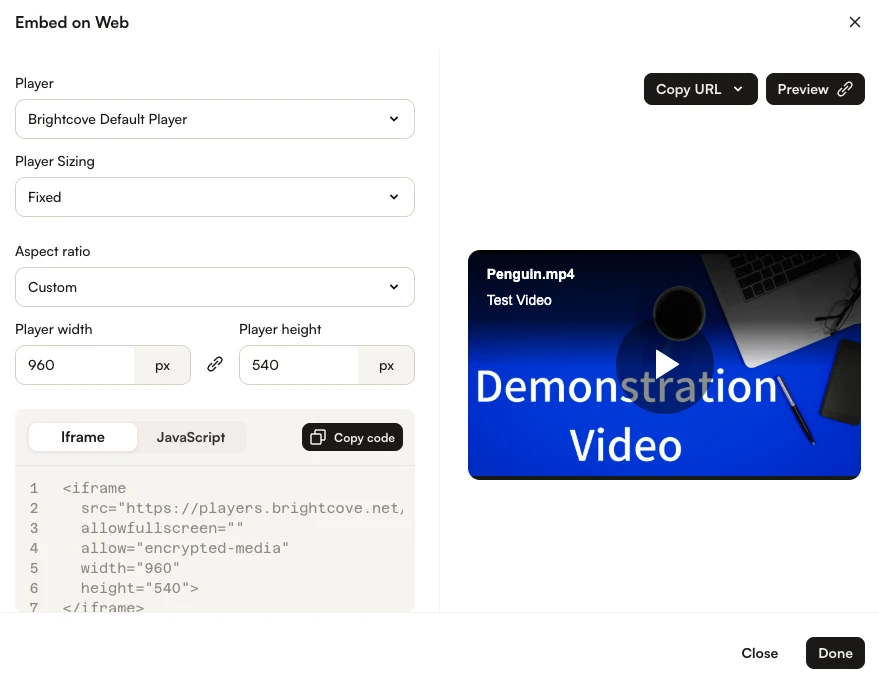Screen dimensions: 879x676
Task: Click the px unit label of Player width
Action: tap(163, 365)
